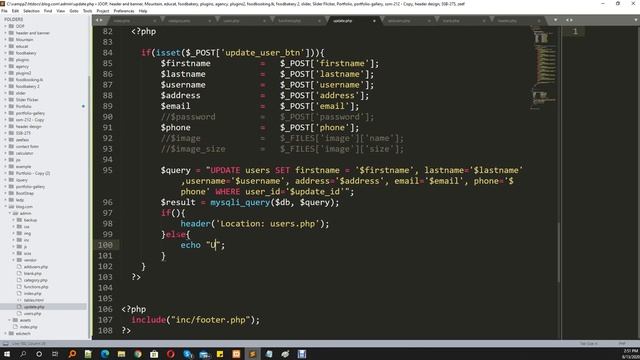This screenshot has height=360, width=640.
Task: Expand the header and banner folder
Action: [x=6, y=33]
